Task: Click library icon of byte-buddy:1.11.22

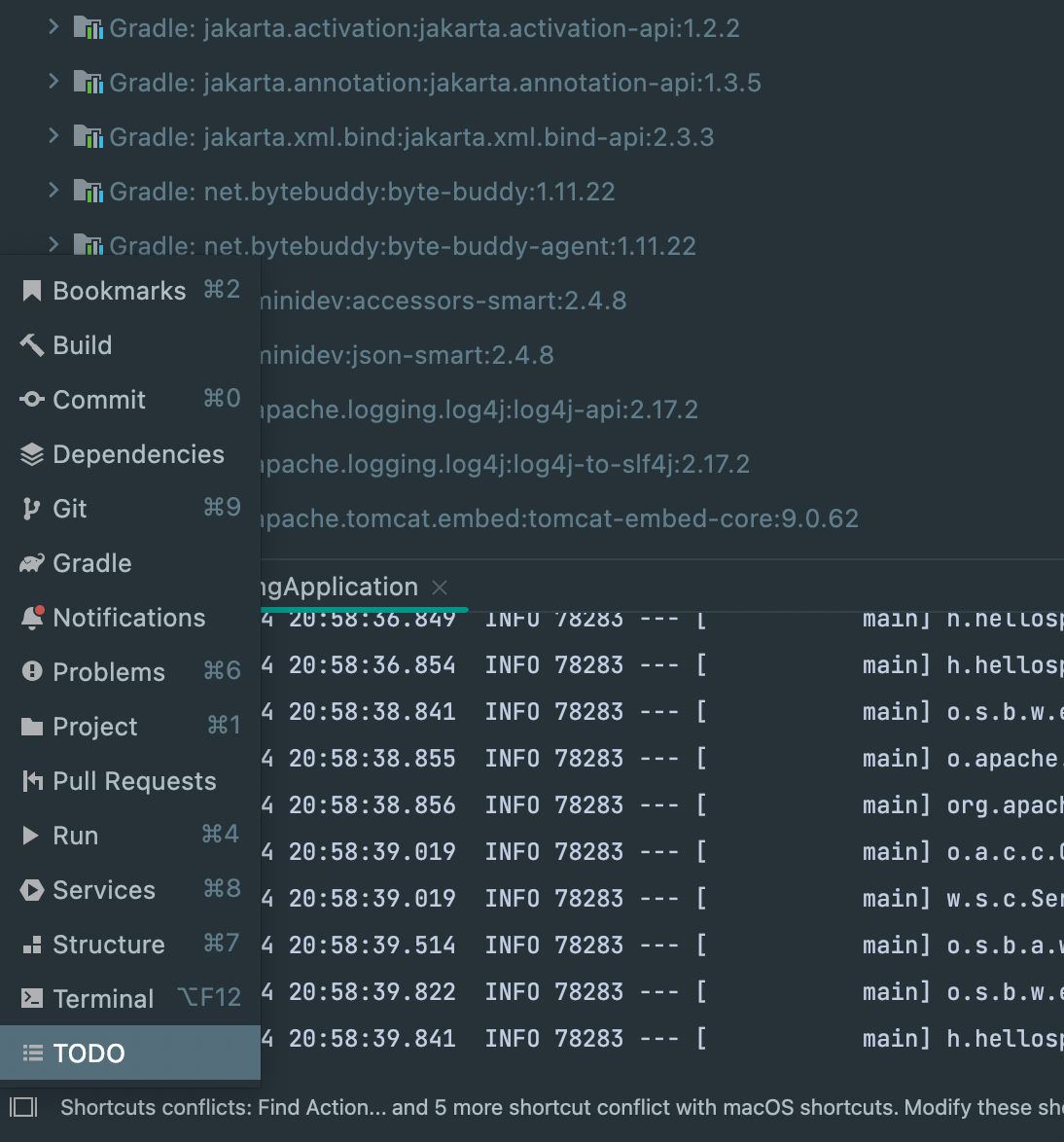Action: 89,191
